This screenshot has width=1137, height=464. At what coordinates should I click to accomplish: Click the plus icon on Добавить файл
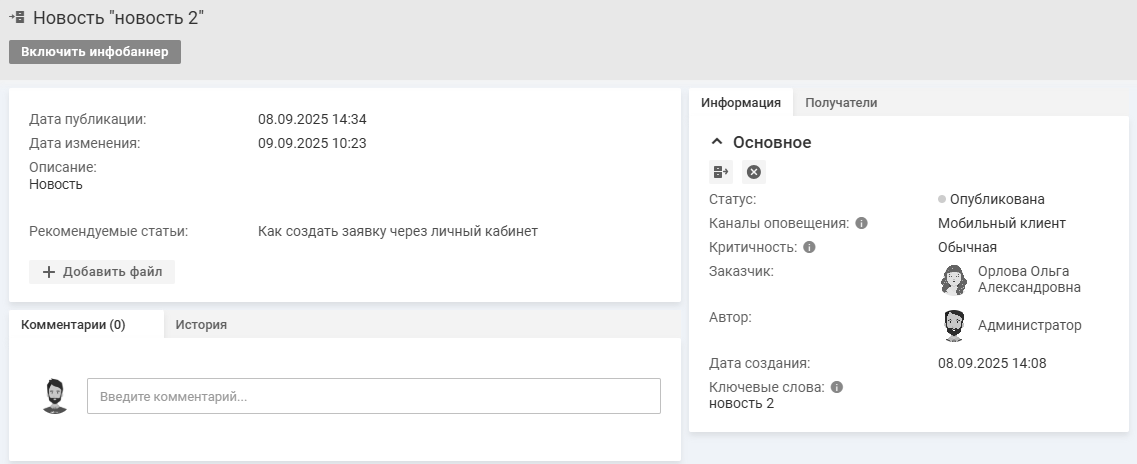[48, 272]
